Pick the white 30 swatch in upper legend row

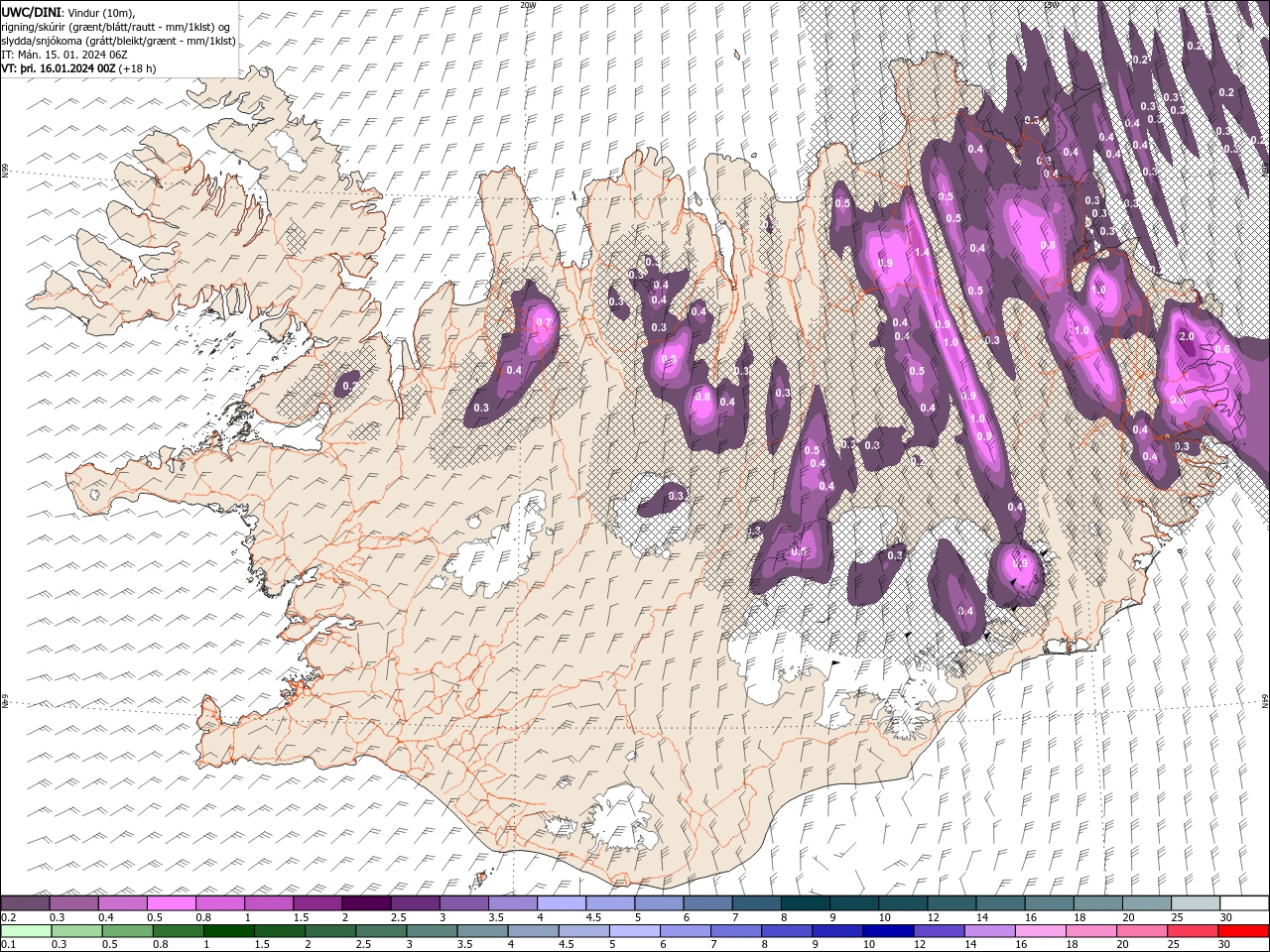click(1243, 902)
